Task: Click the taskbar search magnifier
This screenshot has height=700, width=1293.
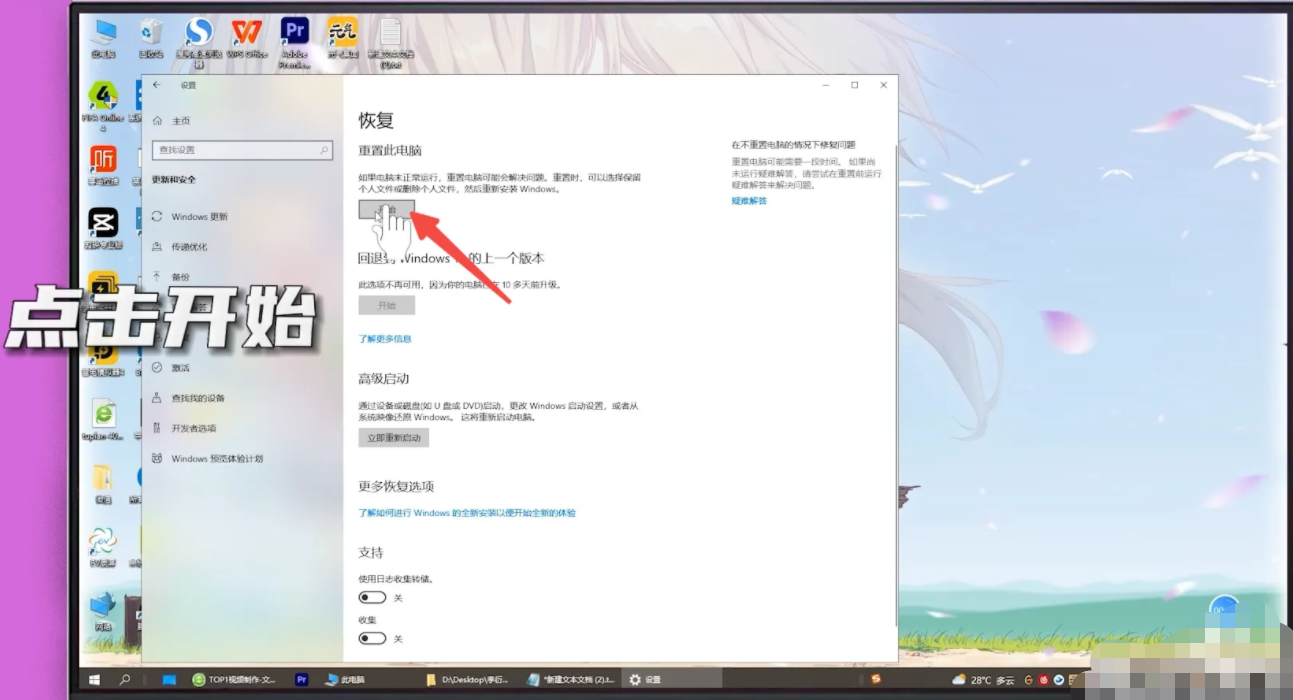Action: (125, 680)
